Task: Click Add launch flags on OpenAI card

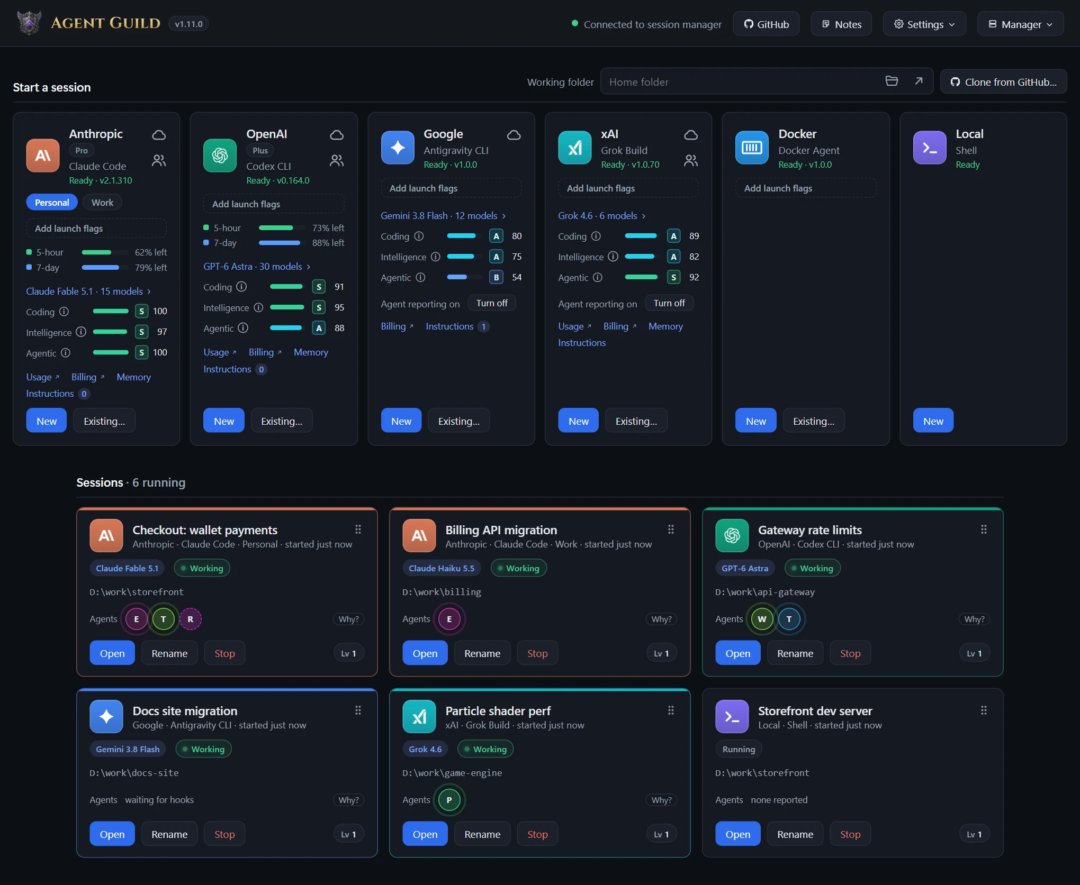Action: (x=273, y=204)
